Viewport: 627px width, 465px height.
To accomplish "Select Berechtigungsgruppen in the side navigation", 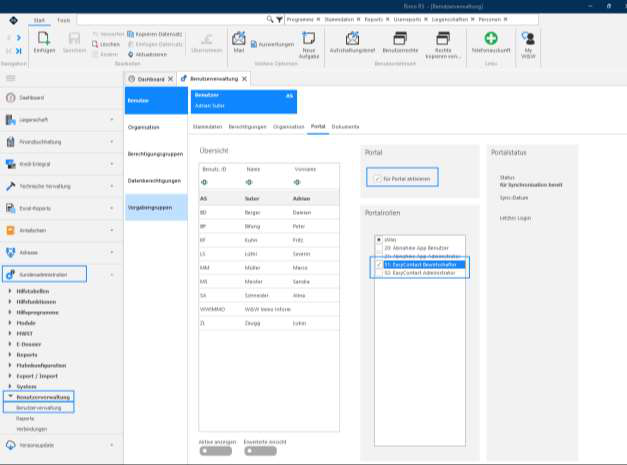I will click(155, 154).
